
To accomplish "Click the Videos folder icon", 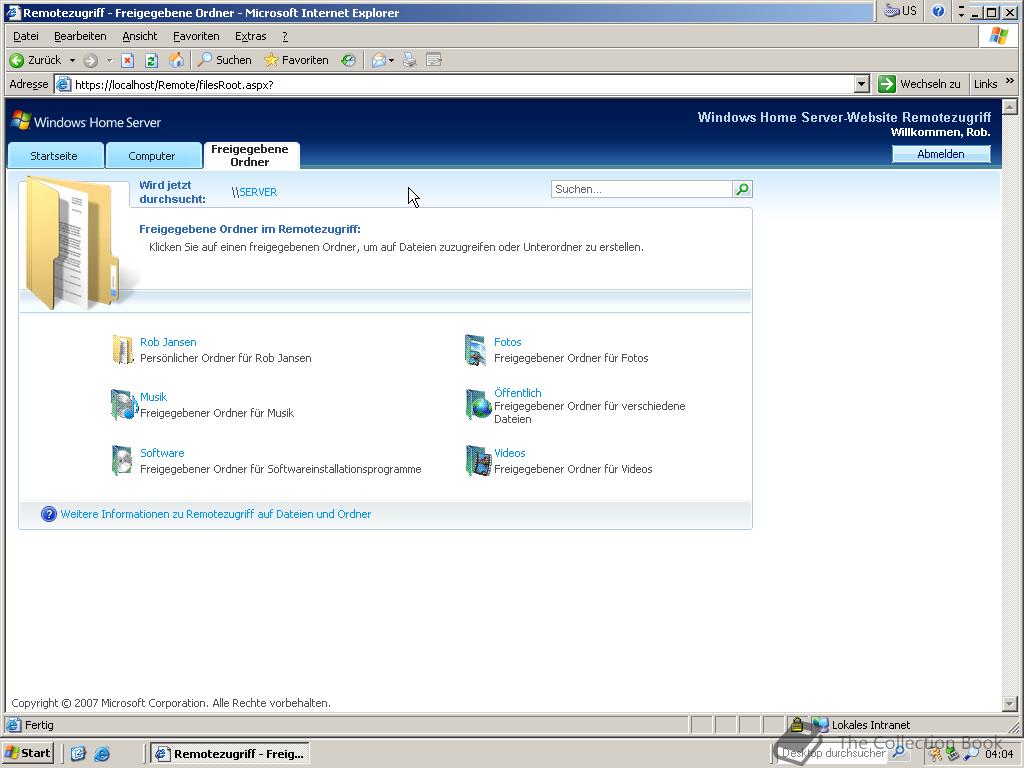I will point(478,460).
